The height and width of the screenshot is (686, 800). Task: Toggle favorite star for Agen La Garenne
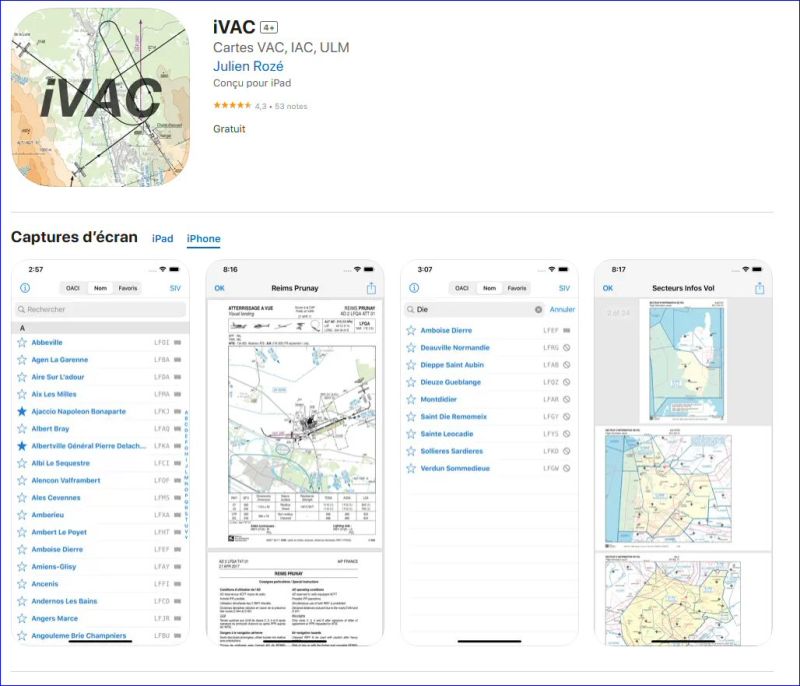[22, 360]
